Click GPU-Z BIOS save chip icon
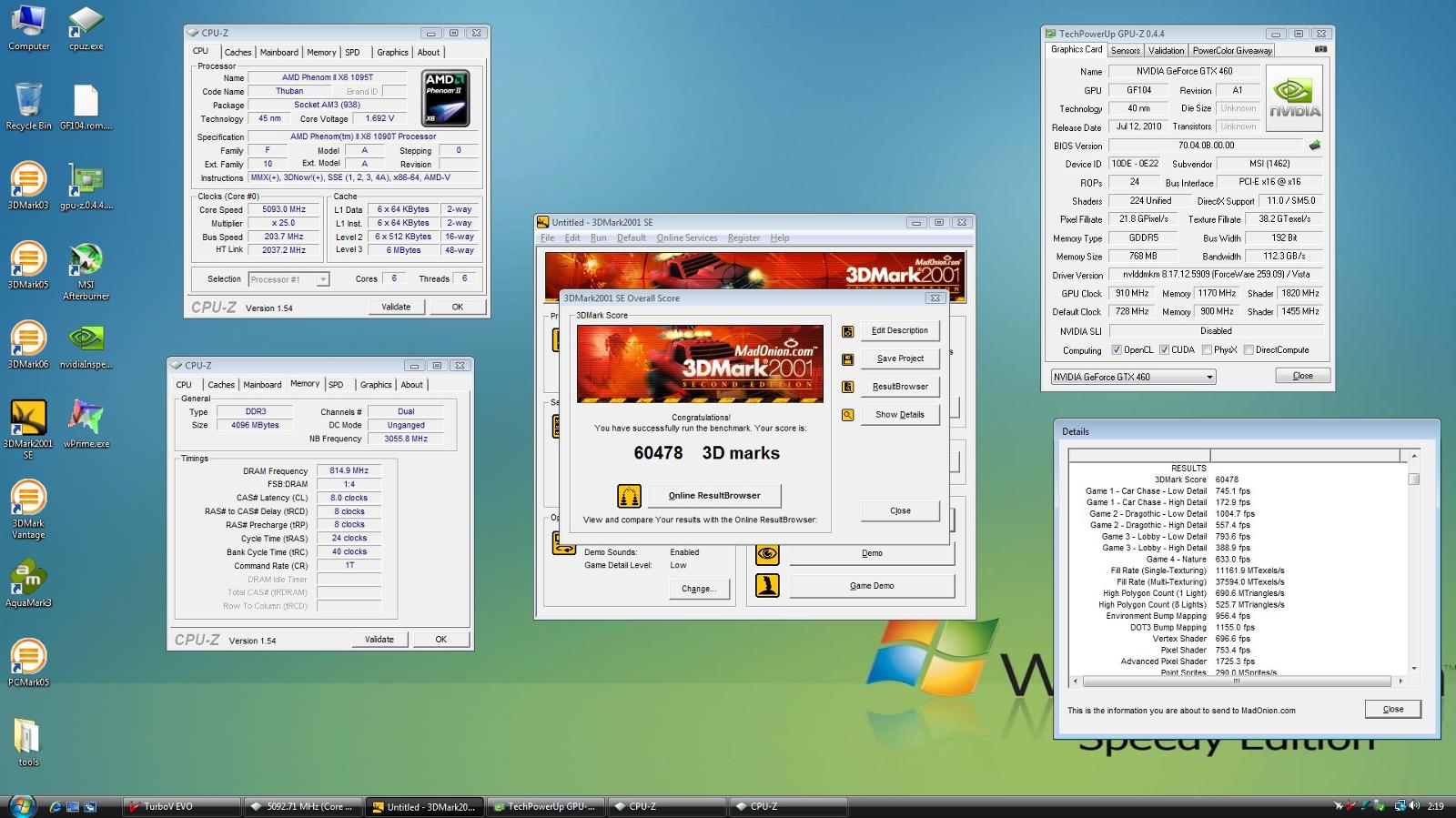1456x818 pixels. [1314, 146]
